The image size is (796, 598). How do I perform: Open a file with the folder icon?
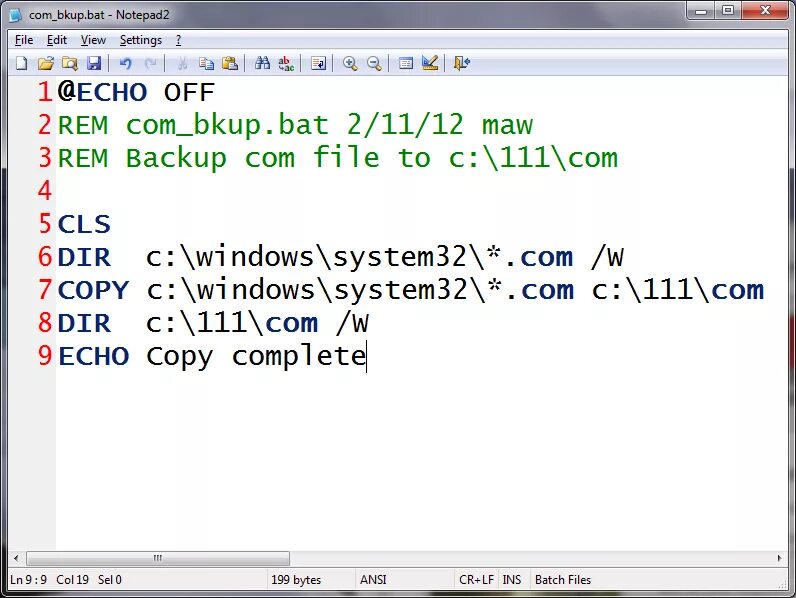(46, 63)
